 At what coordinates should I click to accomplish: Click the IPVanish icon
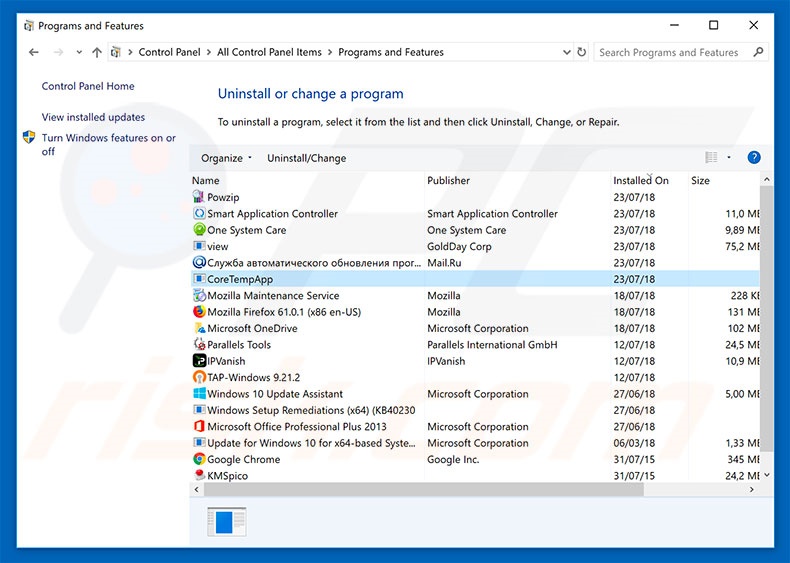coord(199,361)
